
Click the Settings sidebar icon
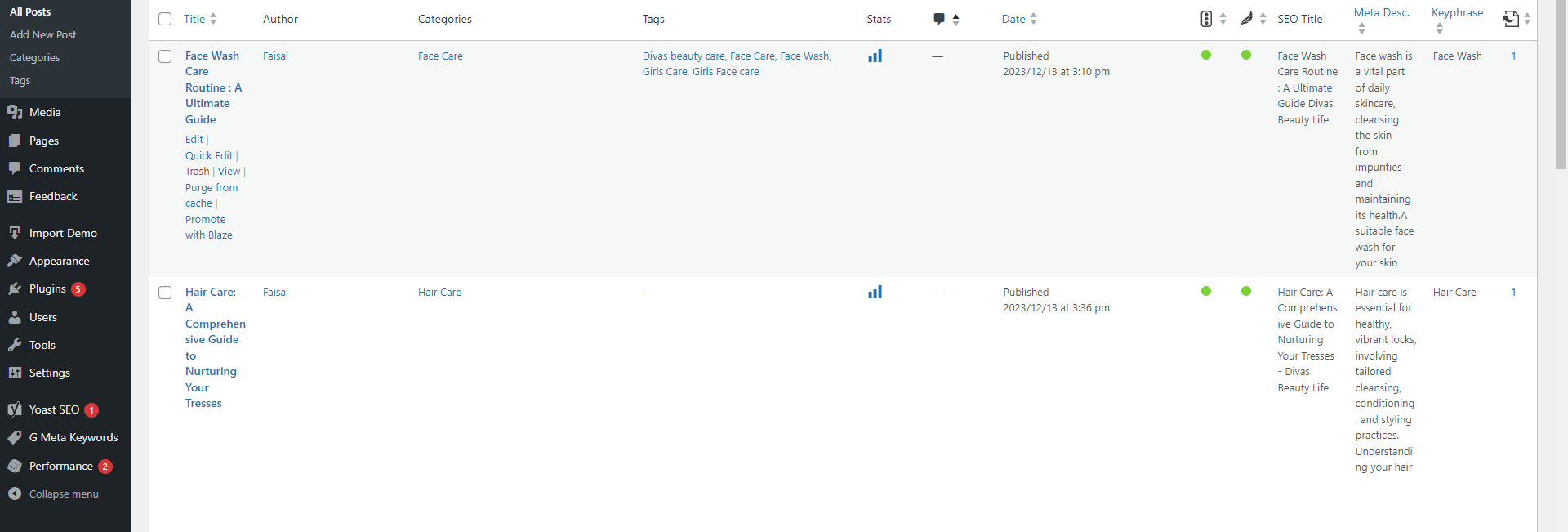(15, 373)
